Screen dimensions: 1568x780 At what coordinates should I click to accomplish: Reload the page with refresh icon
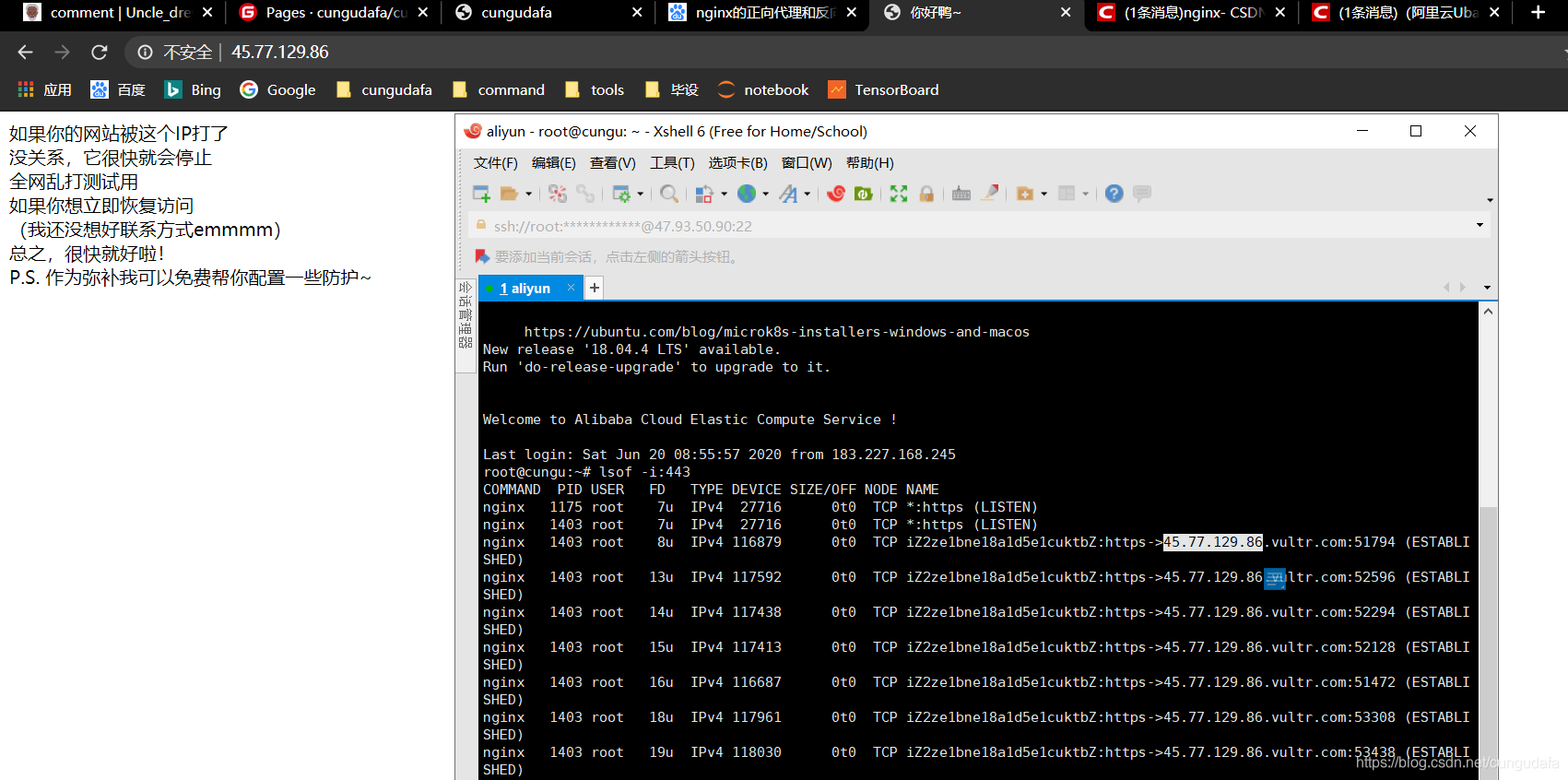[100, 53]
